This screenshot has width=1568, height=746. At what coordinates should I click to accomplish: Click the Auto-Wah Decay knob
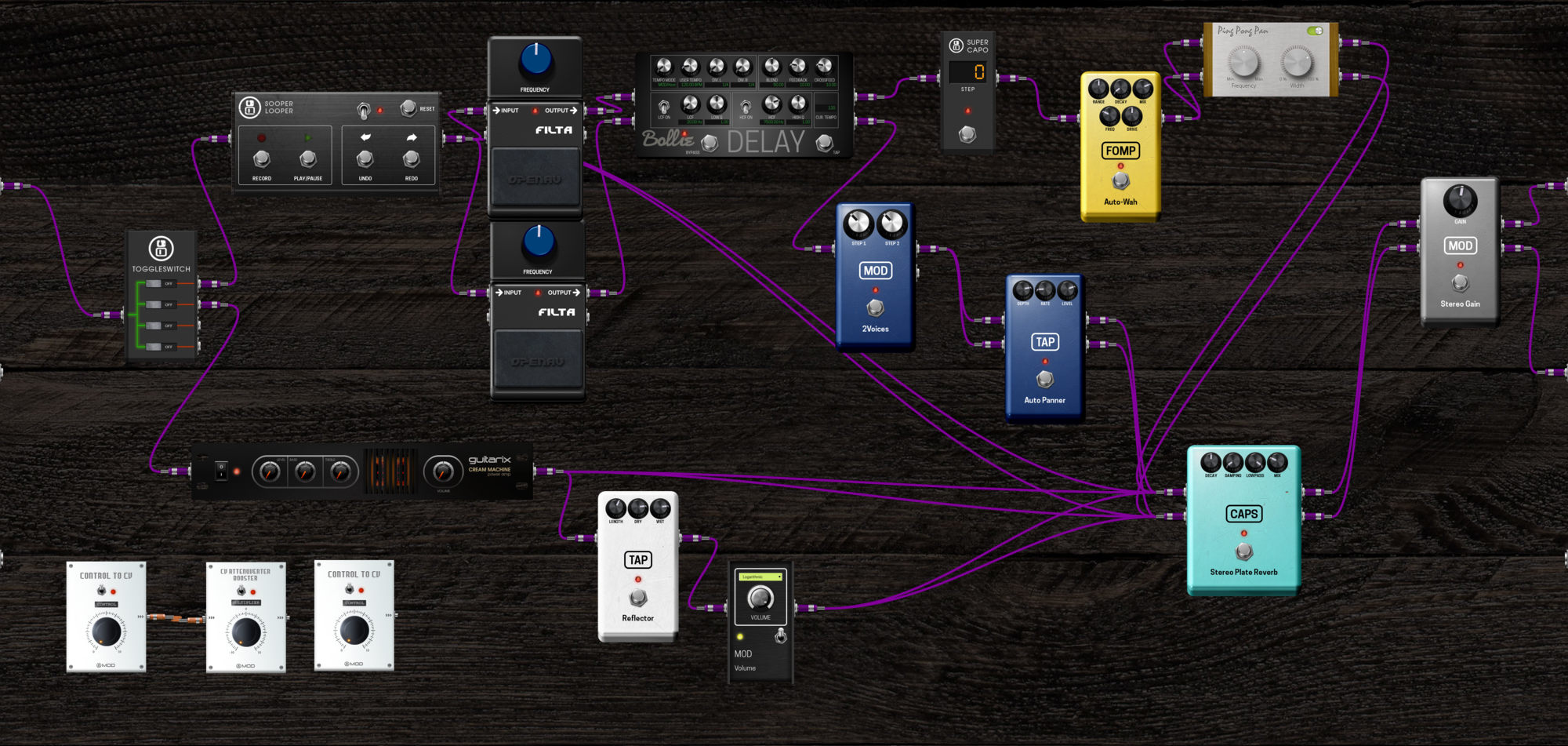pyautogui.click(x=1120, y=89)
